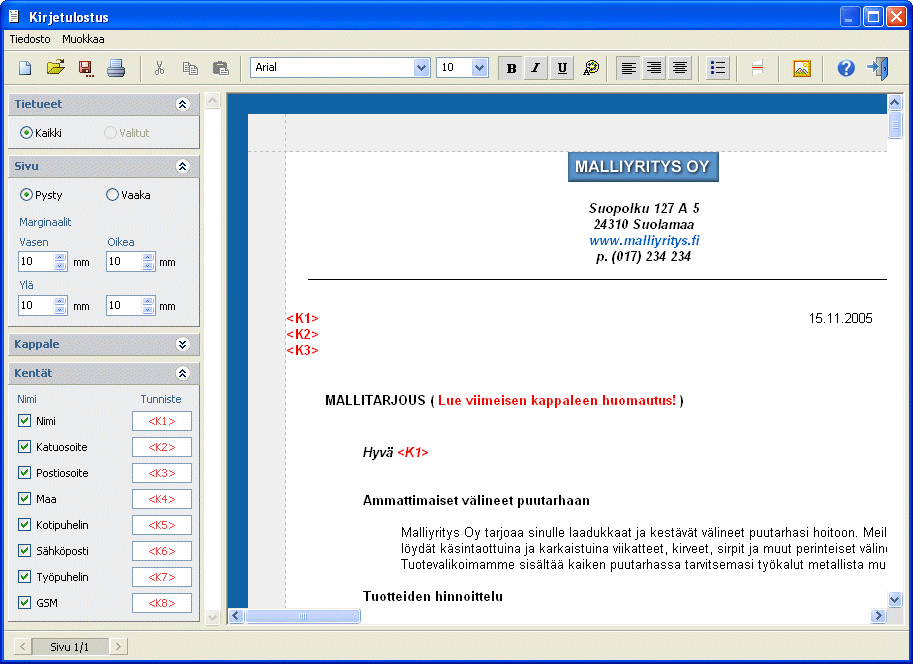Screen dimensions: 913x664
Task: Open help with question mark icon
Action: tap(846, 68)
